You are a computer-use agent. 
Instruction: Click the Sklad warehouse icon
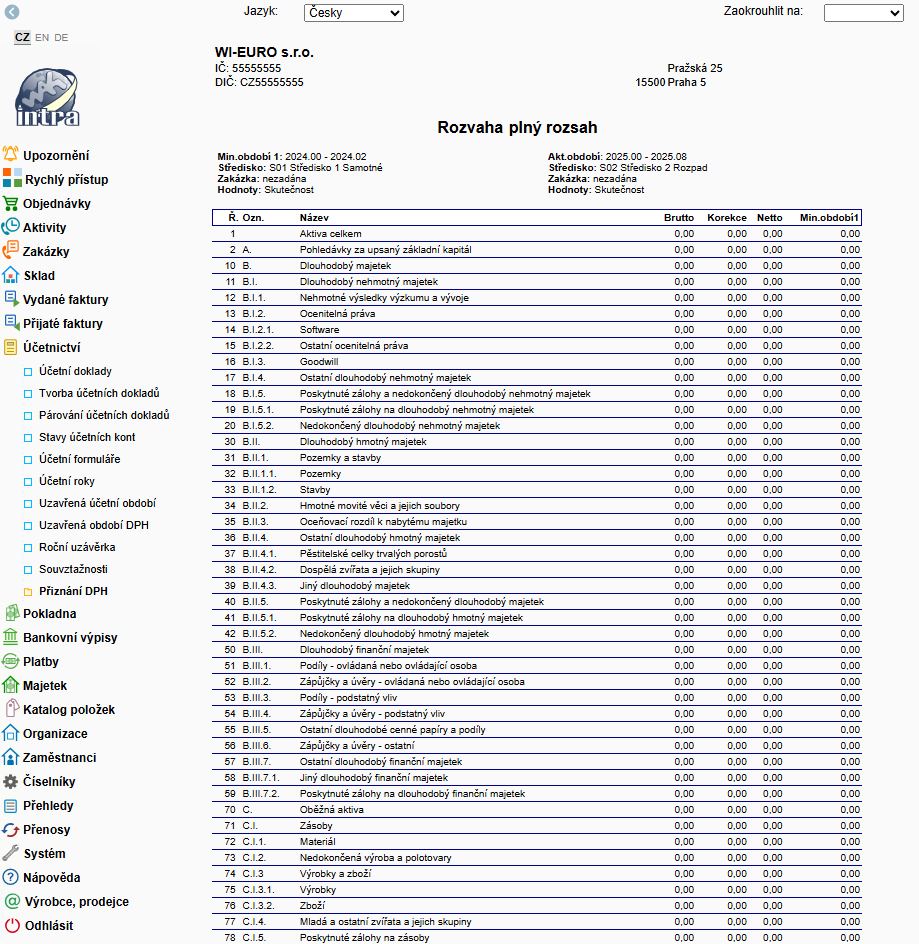click(x=11, y=275)
